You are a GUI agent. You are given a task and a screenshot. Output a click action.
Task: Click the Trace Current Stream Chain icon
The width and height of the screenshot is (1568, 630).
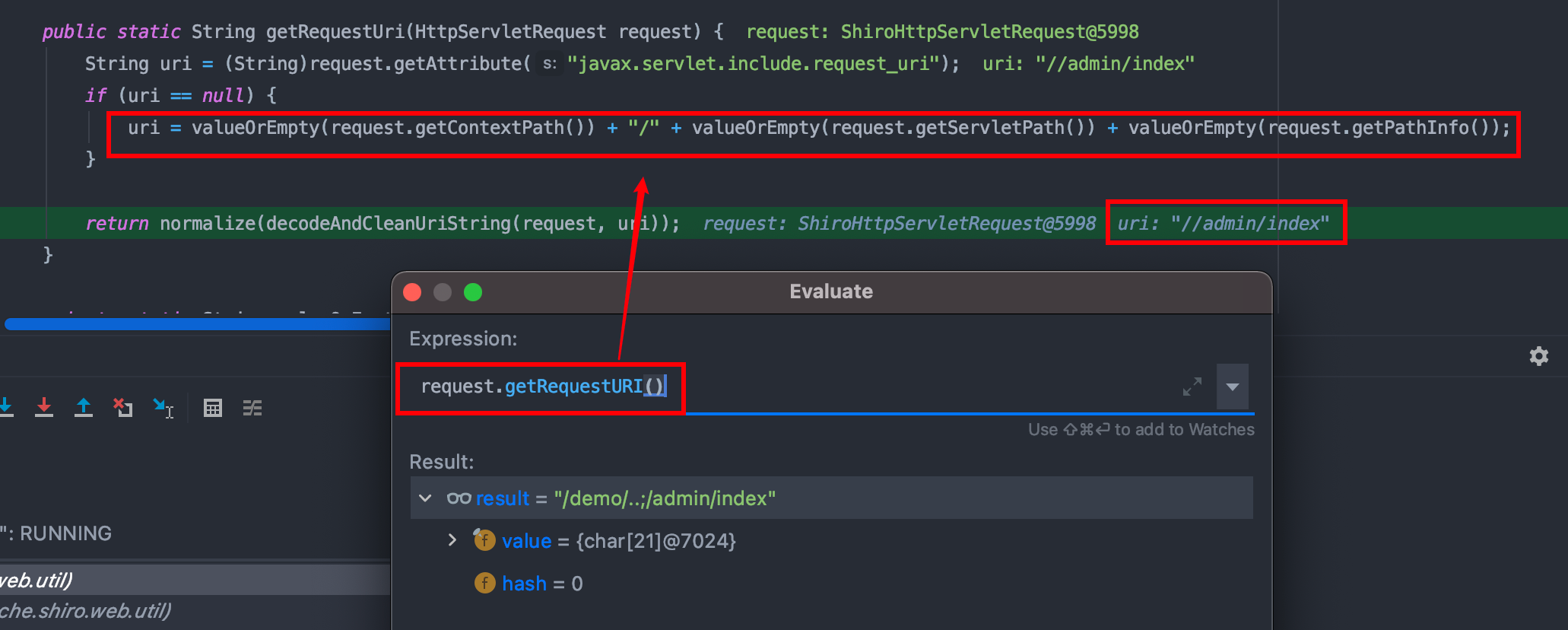click(252, 408)
